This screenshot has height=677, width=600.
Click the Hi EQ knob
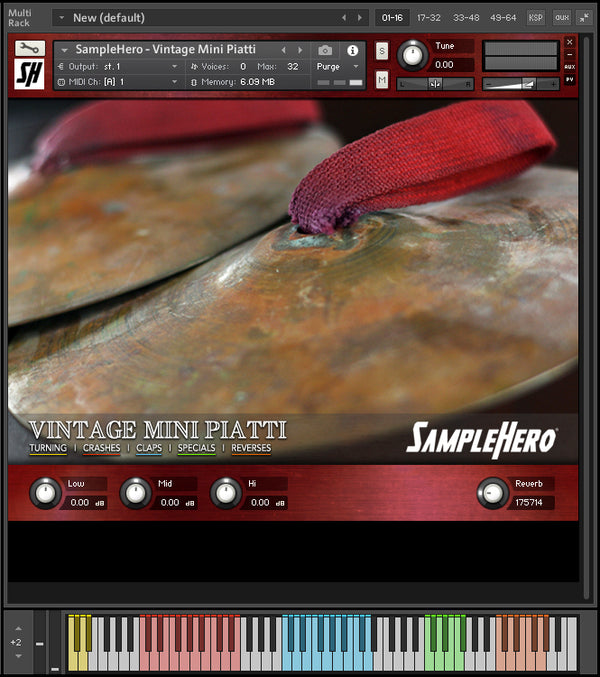[226, 493]
